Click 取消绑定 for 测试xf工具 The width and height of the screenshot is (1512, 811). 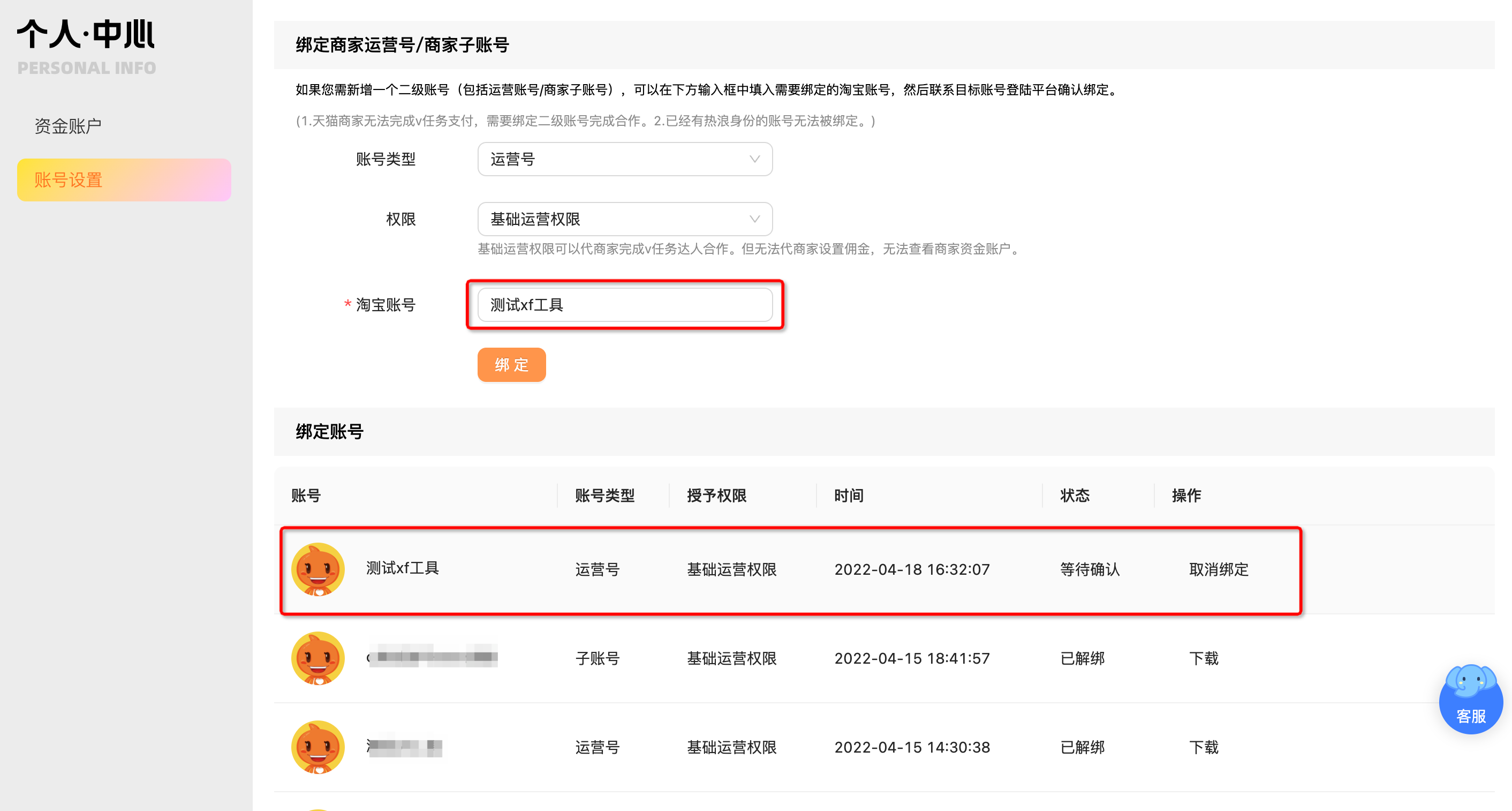point(1219,569)
